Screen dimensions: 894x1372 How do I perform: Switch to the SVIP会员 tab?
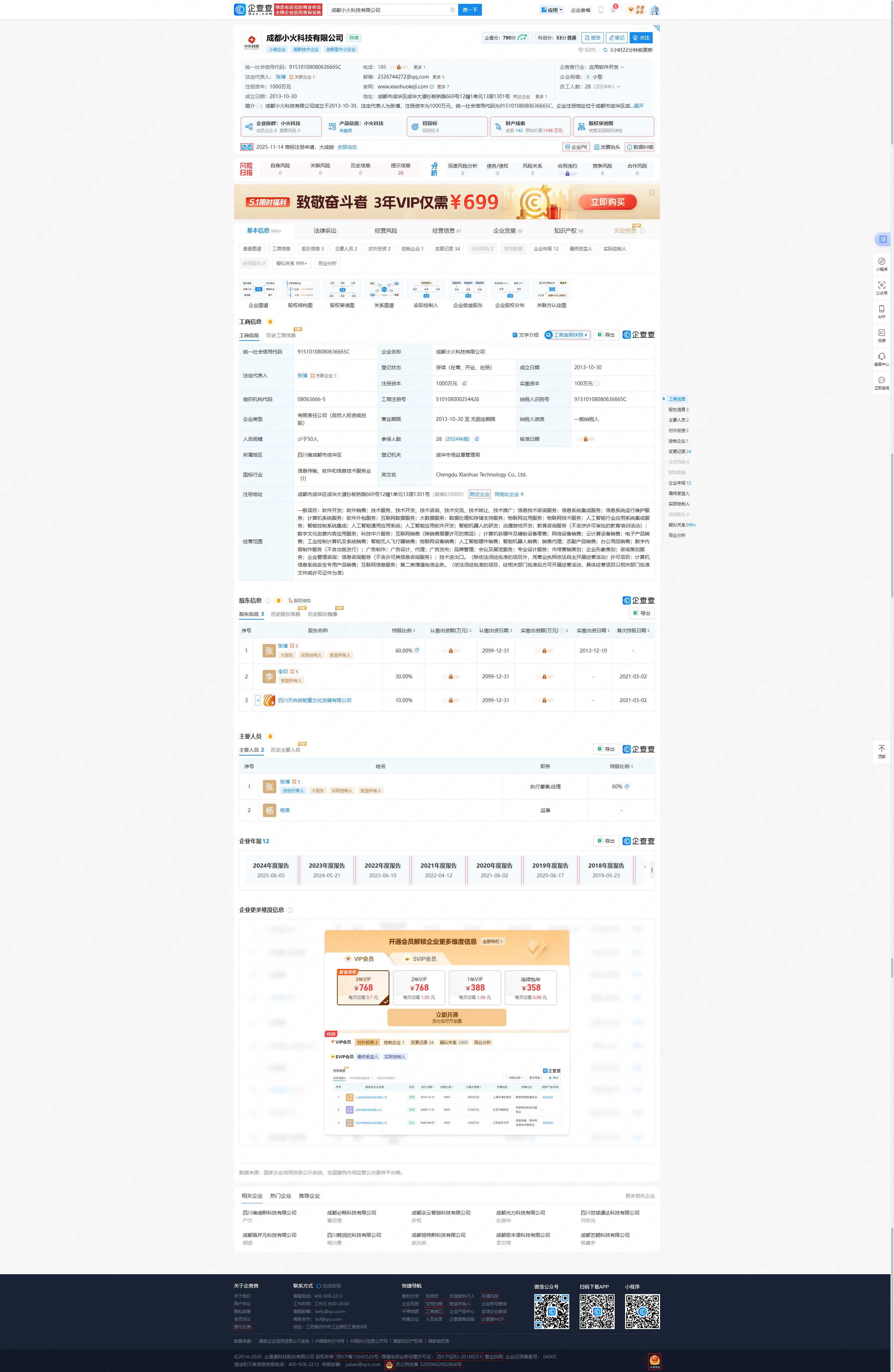pos(420,959)
